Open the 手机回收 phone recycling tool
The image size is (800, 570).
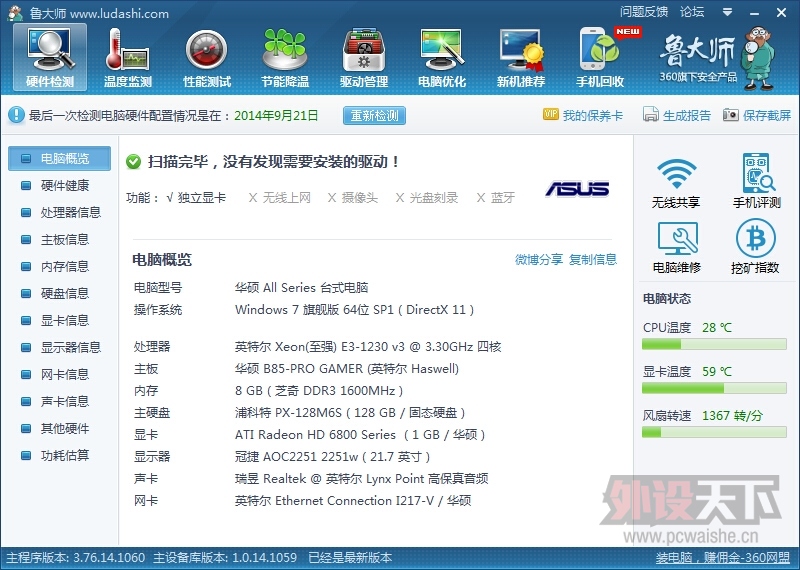600,57
